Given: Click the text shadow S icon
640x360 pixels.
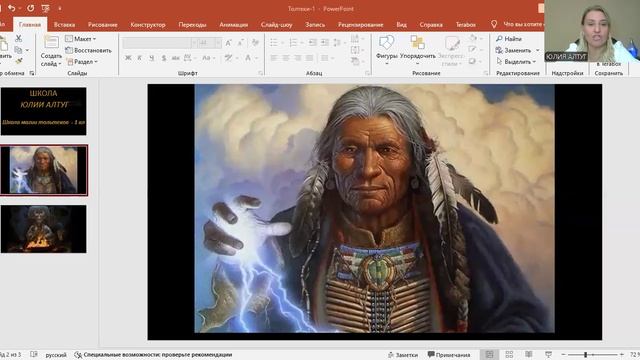Looking at the screenshot, I should tap(164, 58).
